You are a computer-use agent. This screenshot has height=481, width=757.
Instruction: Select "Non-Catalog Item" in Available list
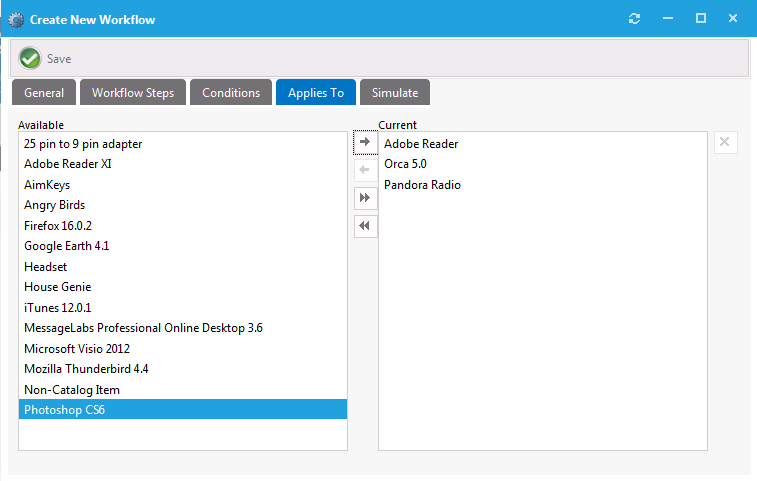pyautogui.click(x=182, y=390)
